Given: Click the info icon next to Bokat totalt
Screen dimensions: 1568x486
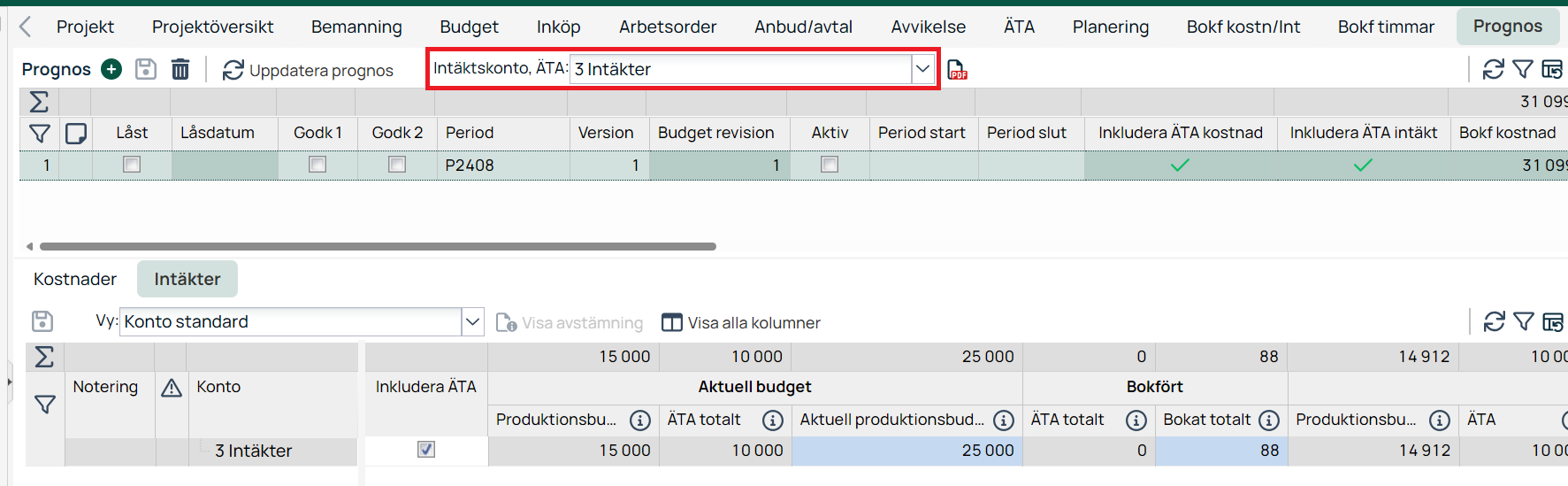Looking at the screenshot, I should click(x=1269, y=420).
